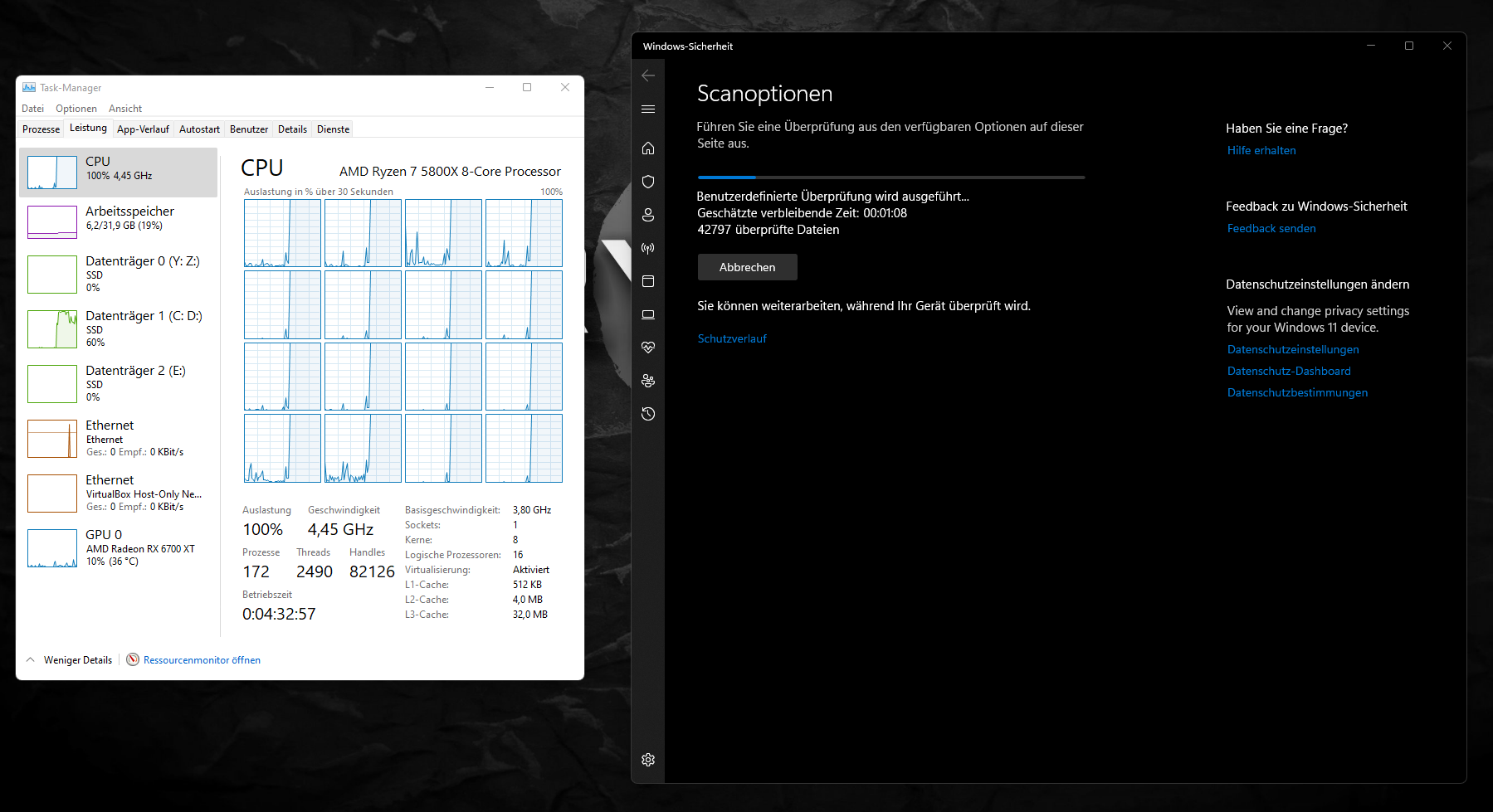Open the Datenschutz-Dashboard link

tap(1289, 371)
